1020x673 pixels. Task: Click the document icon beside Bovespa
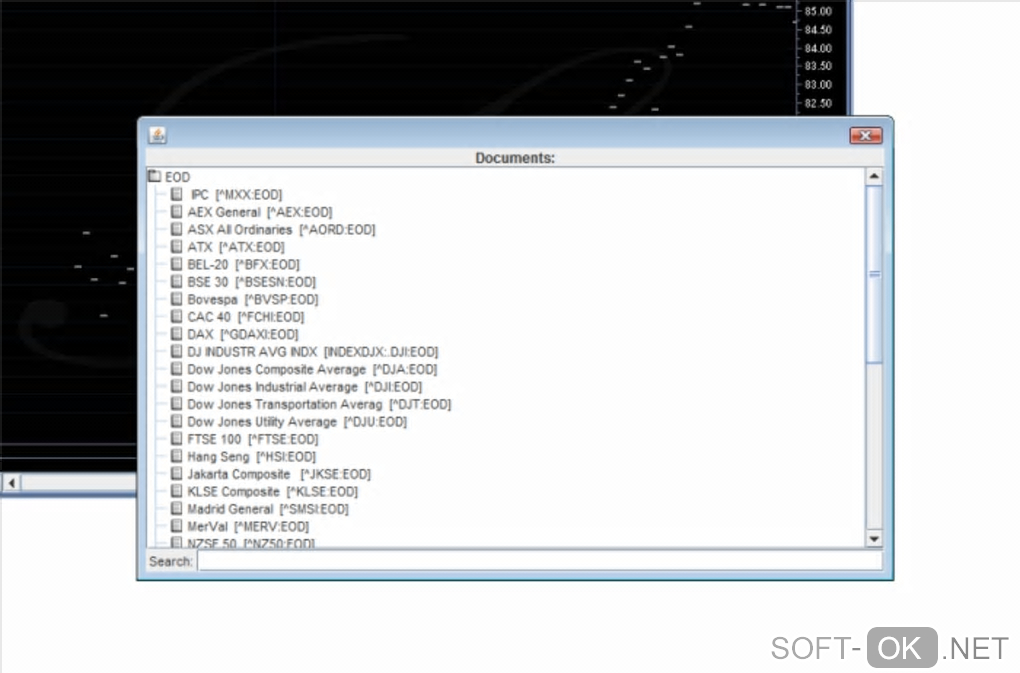(176, 299)
